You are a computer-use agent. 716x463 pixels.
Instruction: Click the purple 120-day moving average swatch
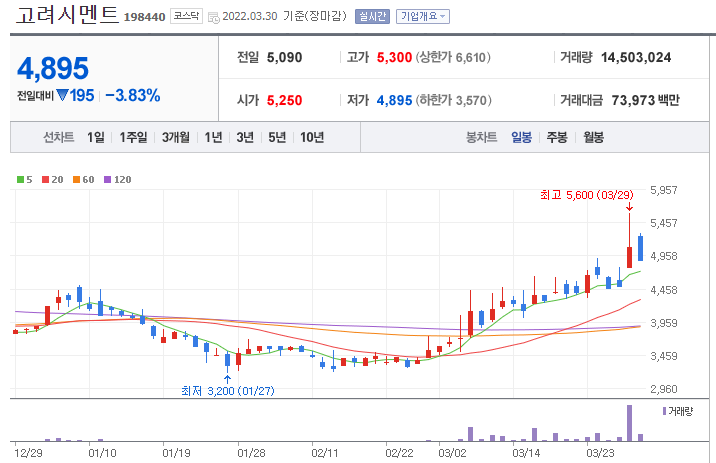[x=107, y=179]
